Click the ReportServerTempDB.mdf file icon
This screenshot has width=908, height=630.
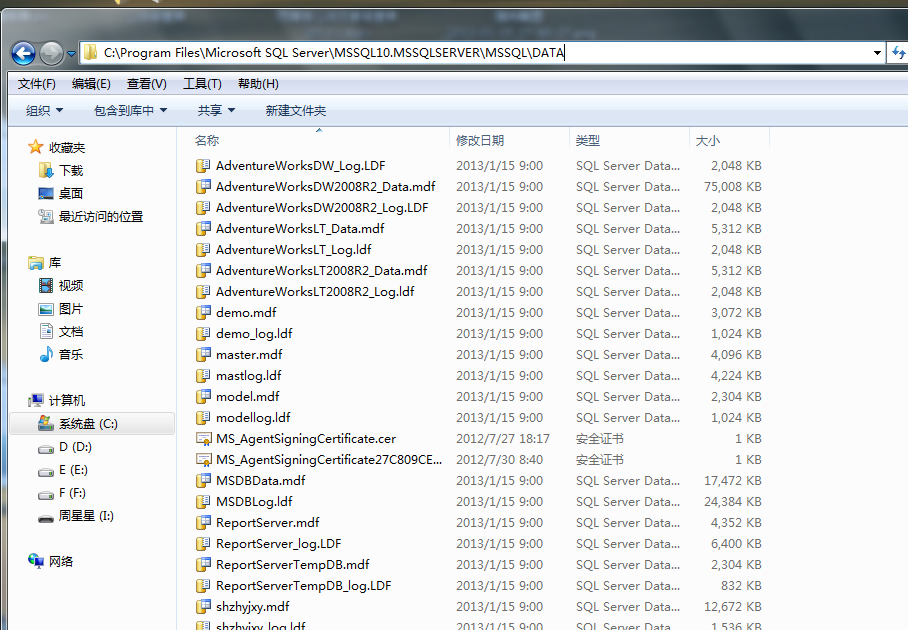pyautogui.click(x=203, y=565)
